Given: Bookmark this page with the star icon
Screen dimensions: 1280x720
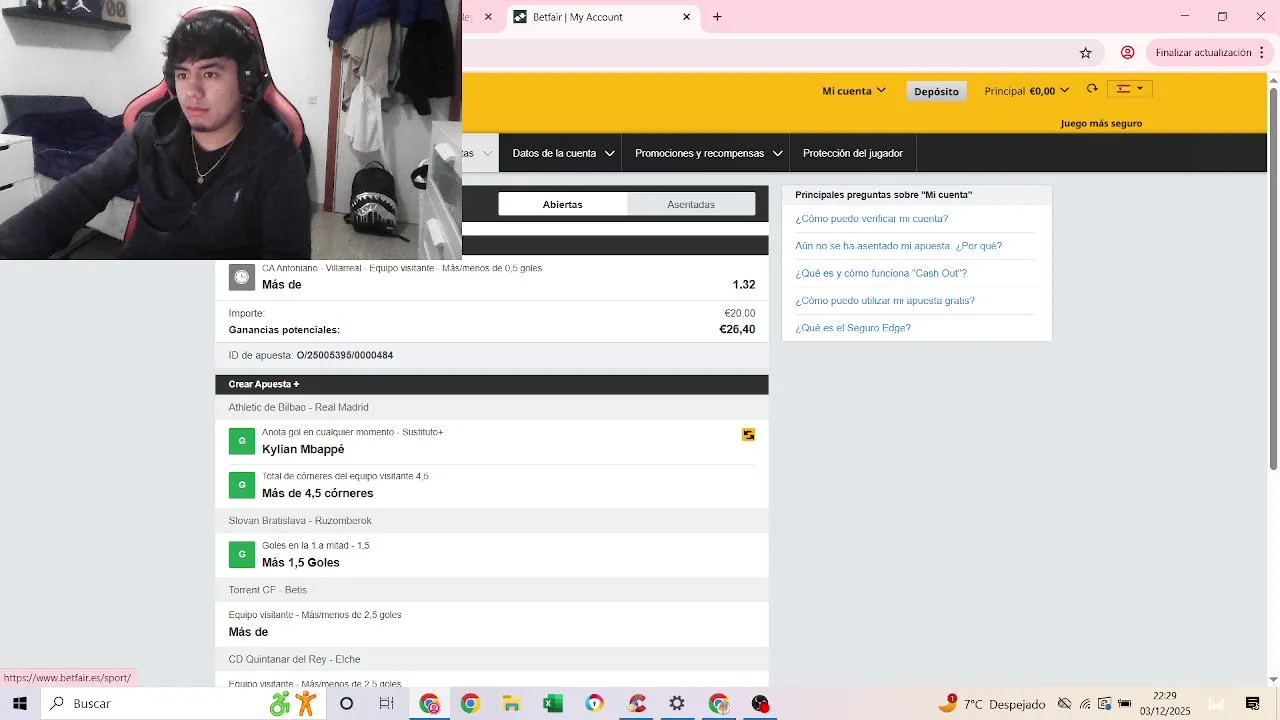Looking at the screenshot, I should [1085, 53].
